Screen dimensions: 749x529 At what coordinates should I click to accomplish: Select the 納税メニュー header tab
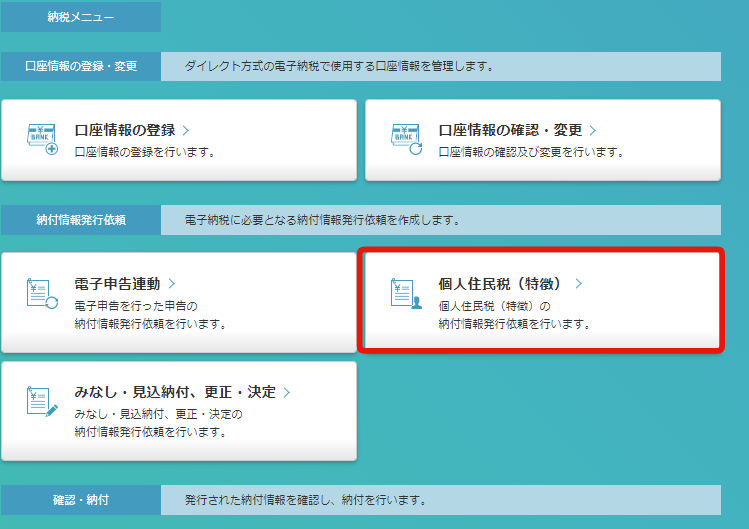click(81, 17)
